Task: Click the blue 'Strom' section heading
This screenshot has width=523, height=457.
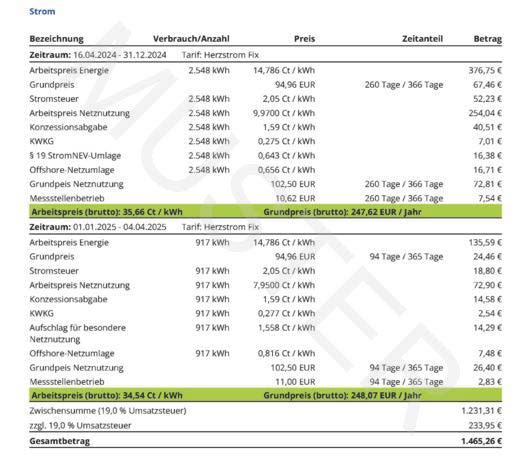Action: tap(42, 11)
